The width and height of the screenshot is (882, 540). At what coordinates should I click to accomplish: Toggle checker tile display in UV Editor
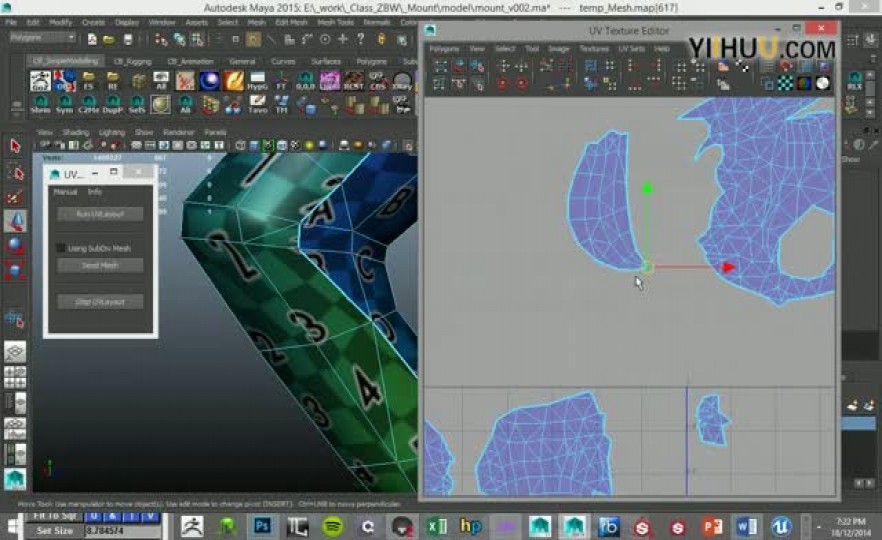coord(785,84)
